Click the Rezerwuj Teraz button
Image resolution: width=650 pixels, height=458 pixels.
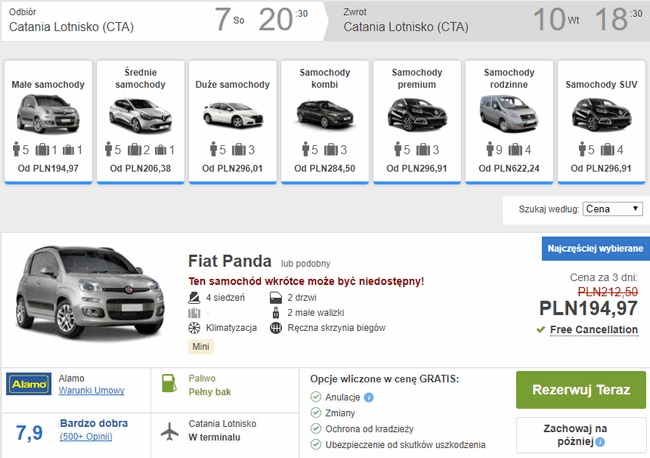point(581,390)
